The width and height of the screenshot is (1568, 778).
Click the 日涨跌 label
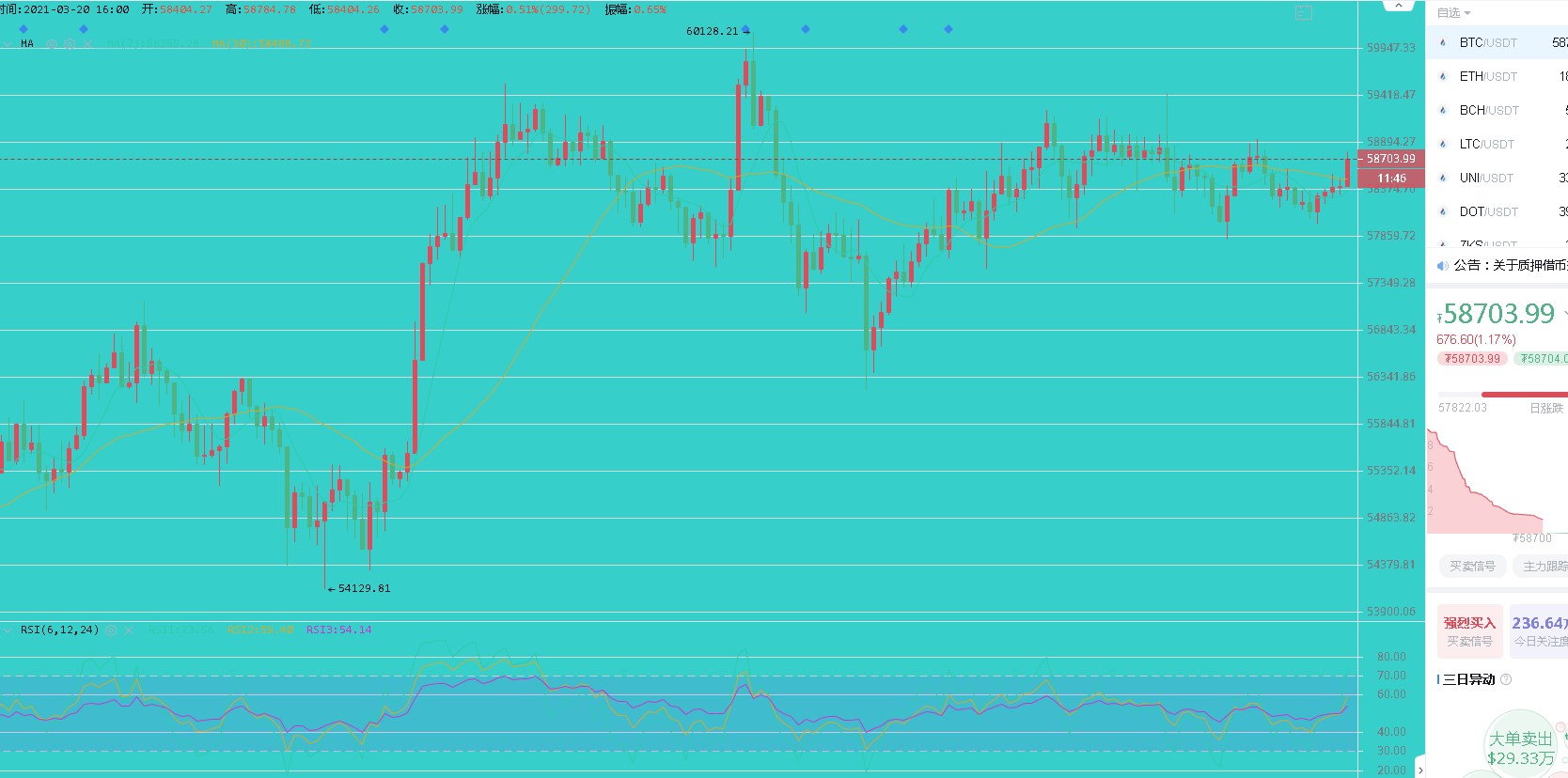click(x=1546, y=408)
